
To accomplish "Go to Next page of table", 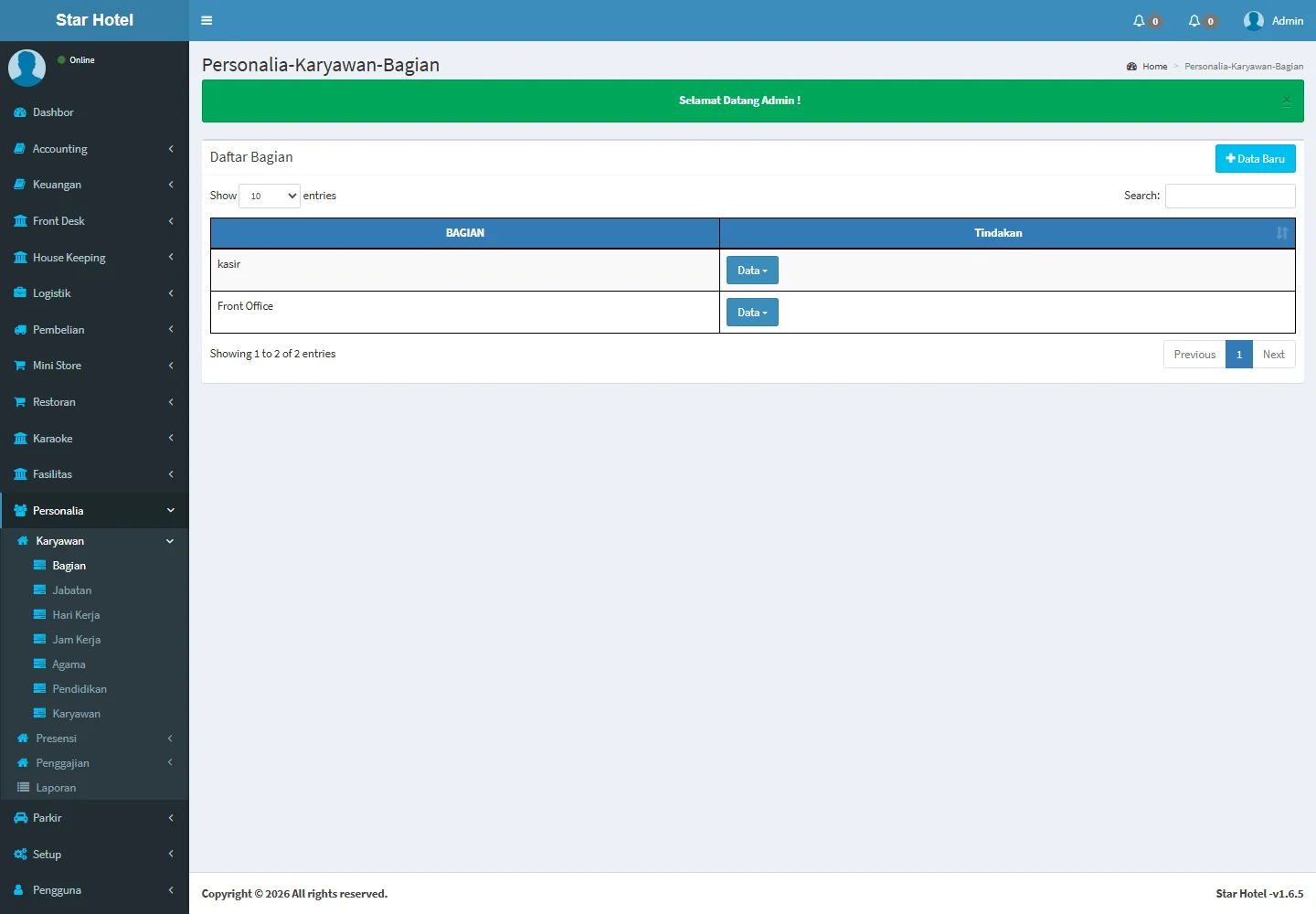I will [x=1273, y=355].
